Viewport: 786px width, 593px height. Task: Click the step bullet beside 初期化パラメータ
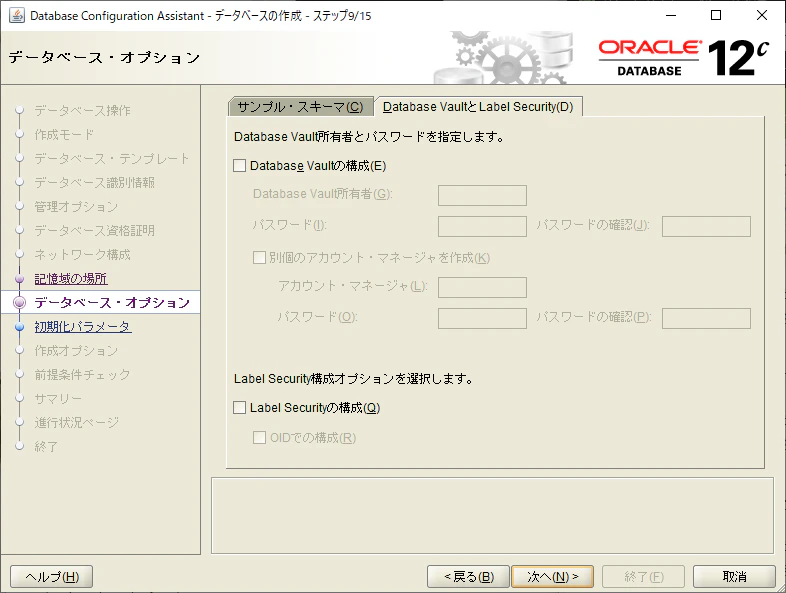[x=20, y=327]
